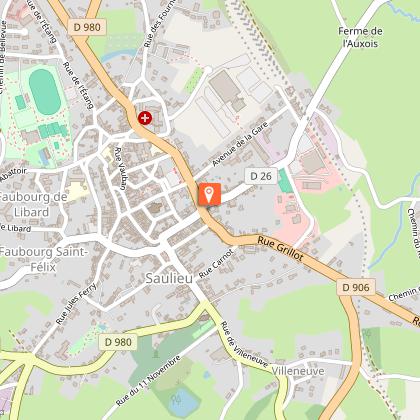The height and width of the screenshot is (420, 420).
Task: Click the Avenue de la Gare label
Action: click(240, 144)
